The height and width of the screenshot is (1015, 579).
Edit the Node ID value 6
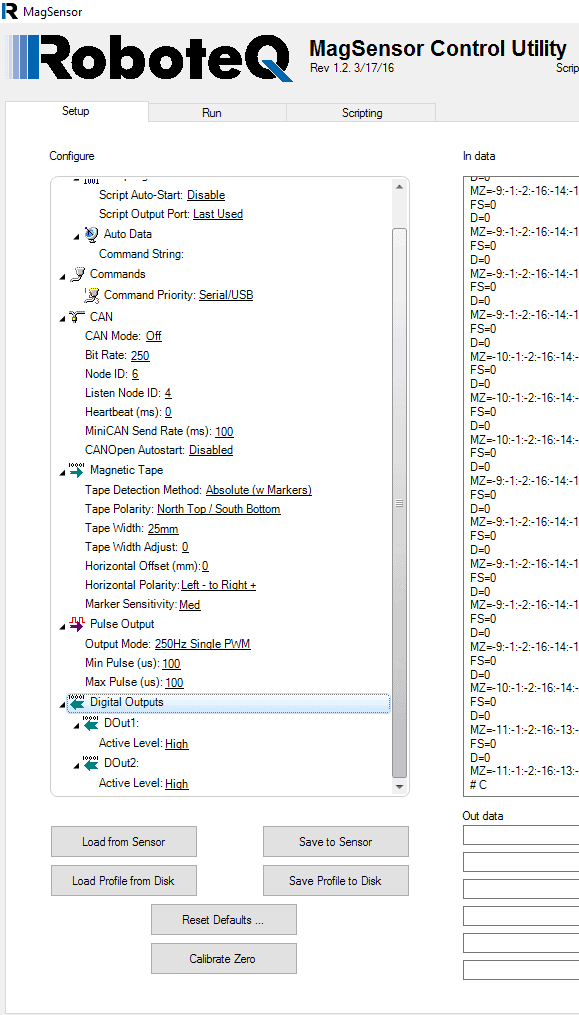(135, 374)
